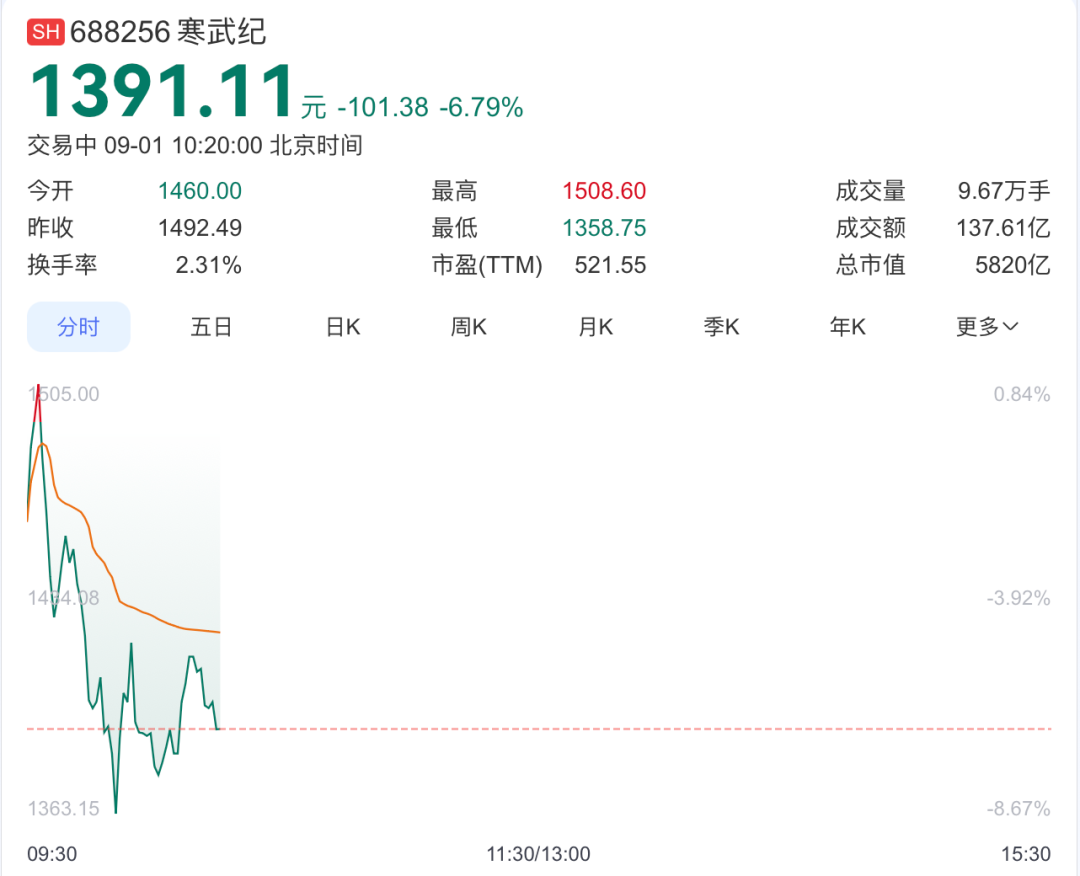
Task: Switch to the 周K view
Action: coord(468,327)
